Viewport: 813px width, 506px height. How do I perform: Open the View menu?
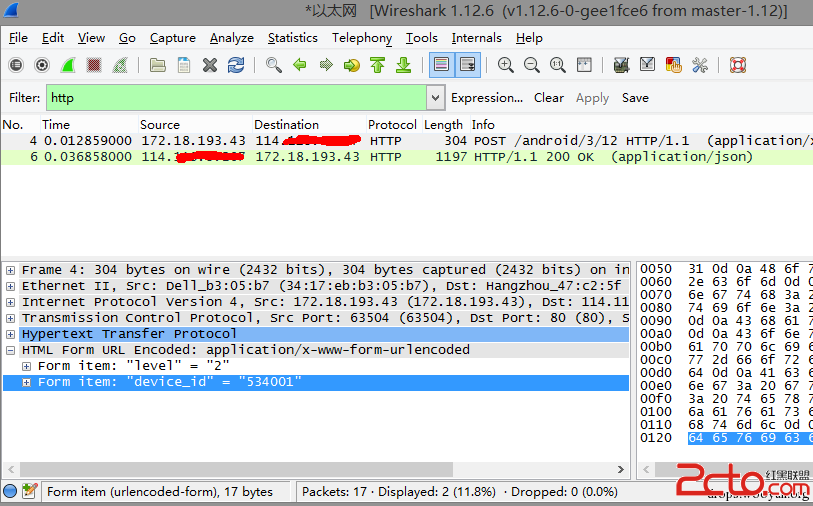[x=91, y=38]
